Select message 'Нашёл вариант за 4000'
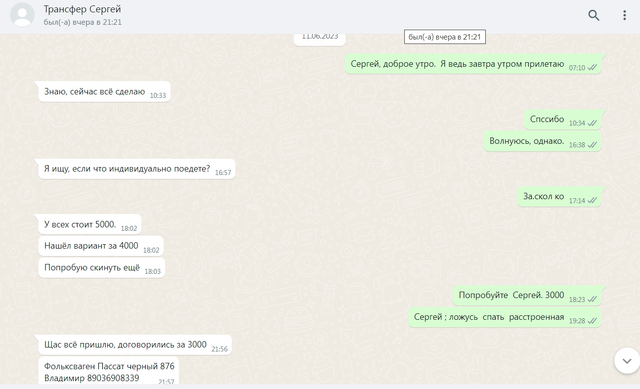This screenshot has height=389, width=640. (101, 246)
